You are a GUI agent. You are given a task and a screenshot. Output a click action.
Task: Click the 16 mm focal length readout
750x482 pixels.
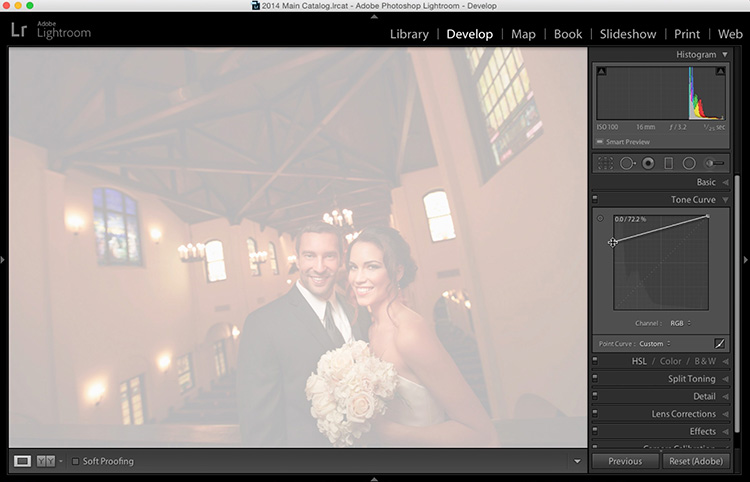click(645, 127)
